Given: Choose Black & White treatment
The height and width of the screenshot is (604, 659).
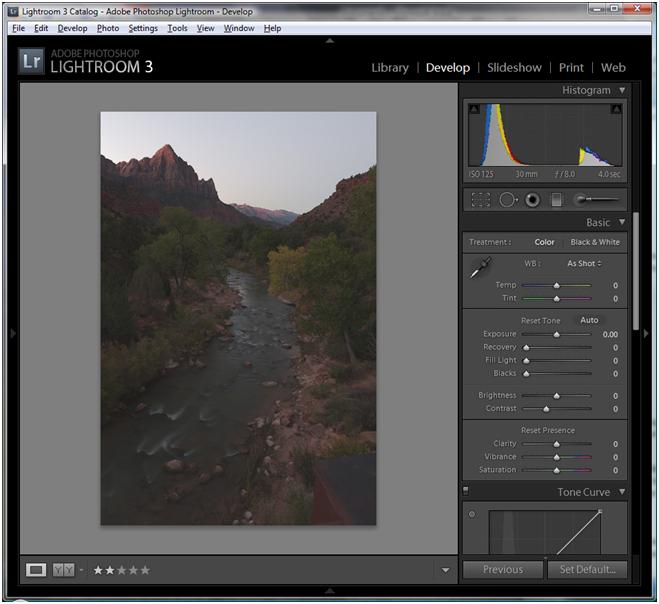Looking at the screenshot, I should [595, 242].
